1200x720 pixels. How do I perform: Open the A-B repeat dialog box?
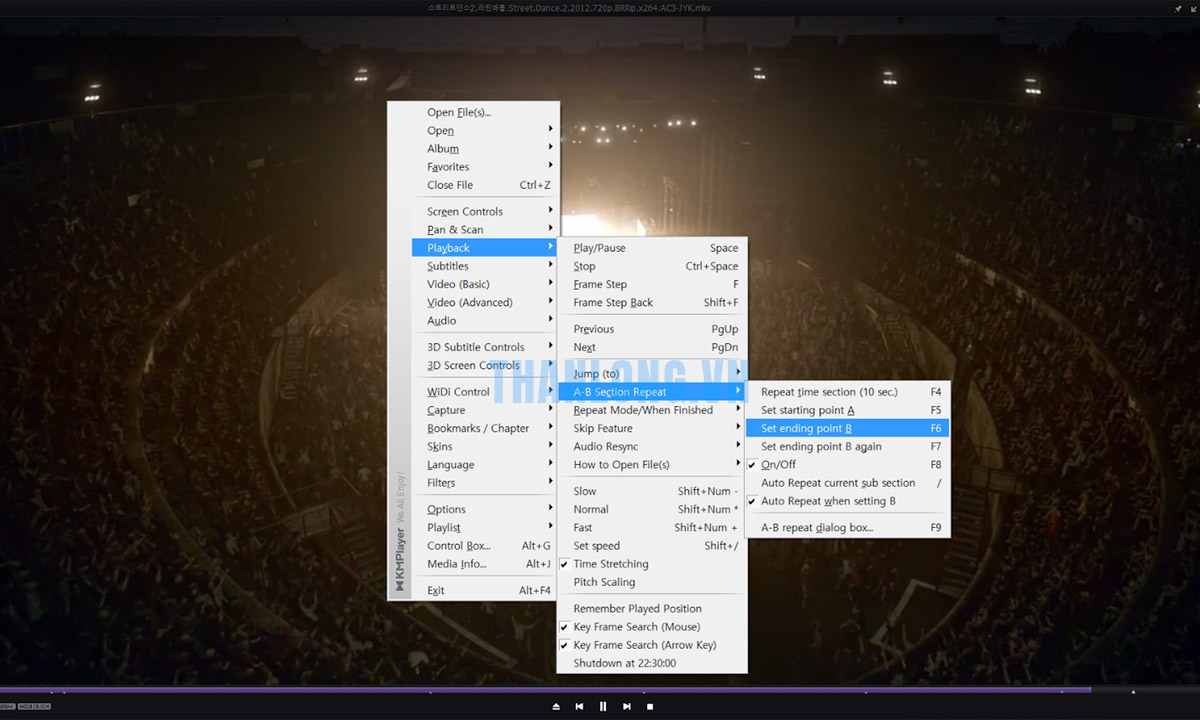(817, 527)
